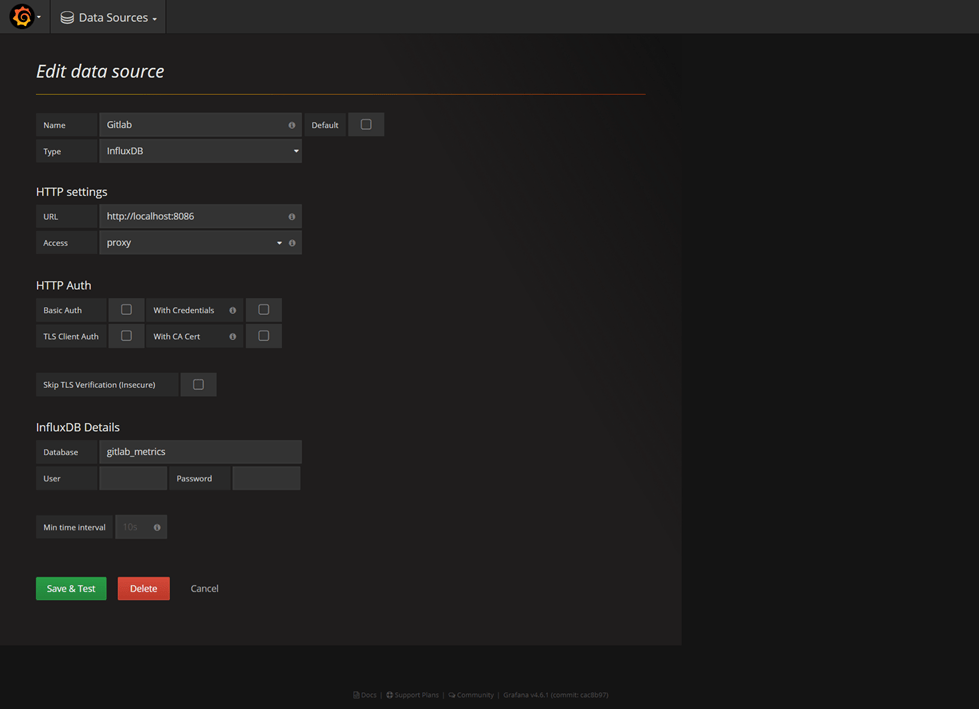Click the HTTP Auth section heading

(x=64, y=285)
